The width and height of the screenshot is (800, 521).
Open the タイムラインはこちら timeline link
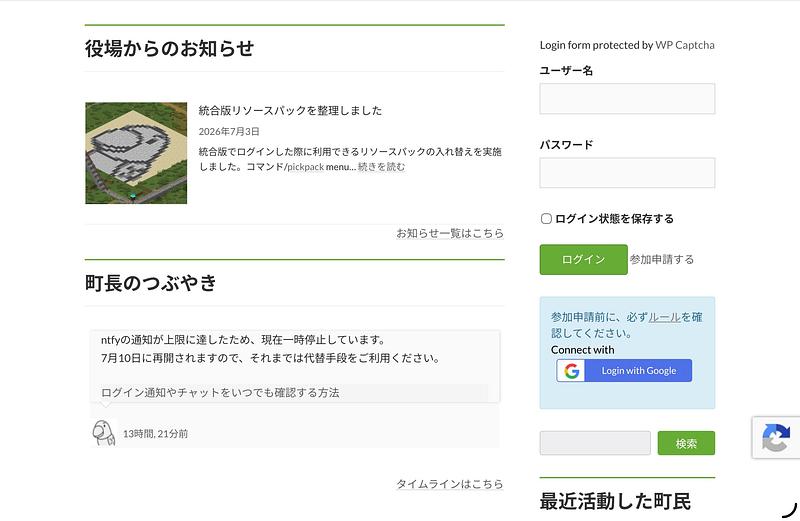click(x=450, y=484)
